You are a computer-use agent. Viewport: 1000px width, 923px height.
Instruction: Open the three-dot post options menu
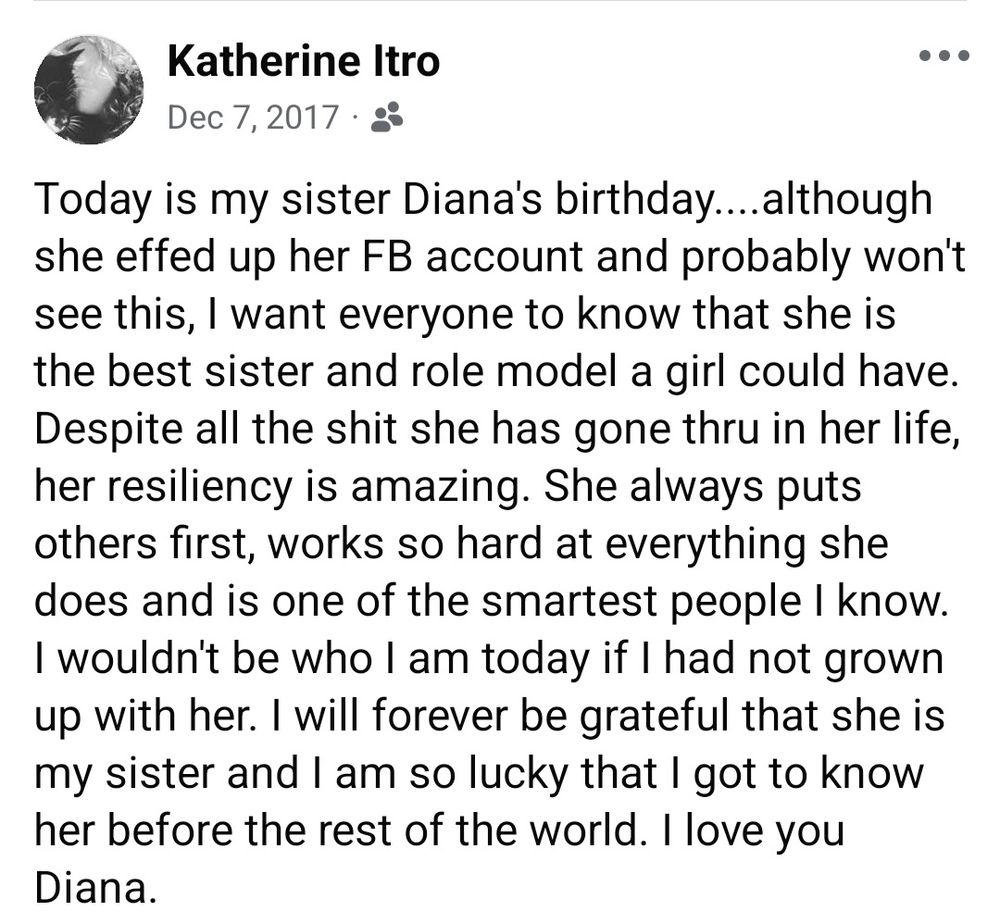coord(944,56)
